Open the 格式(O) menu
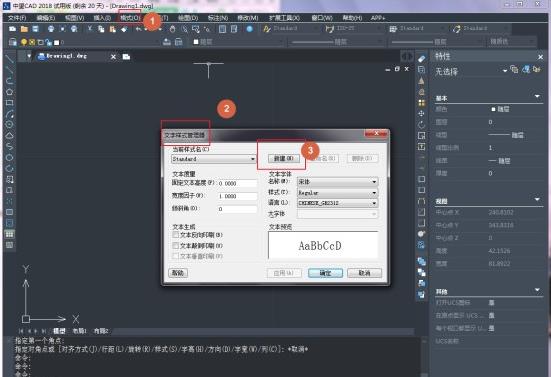 click(130, 18)
